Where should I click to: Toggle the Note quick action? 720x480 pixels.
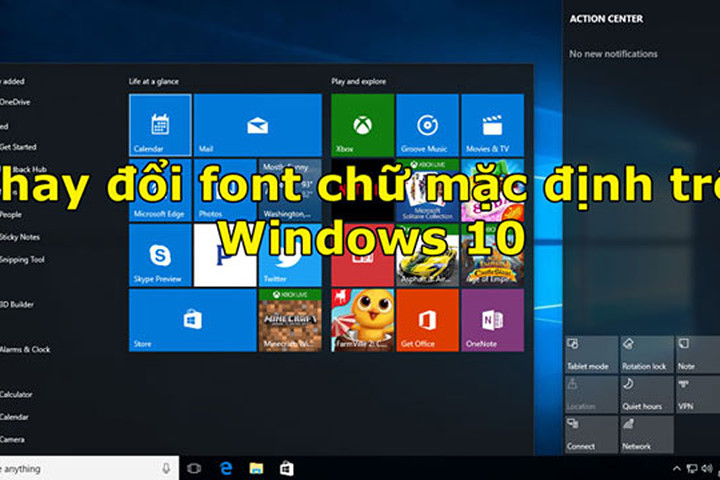tap(698, 354)
